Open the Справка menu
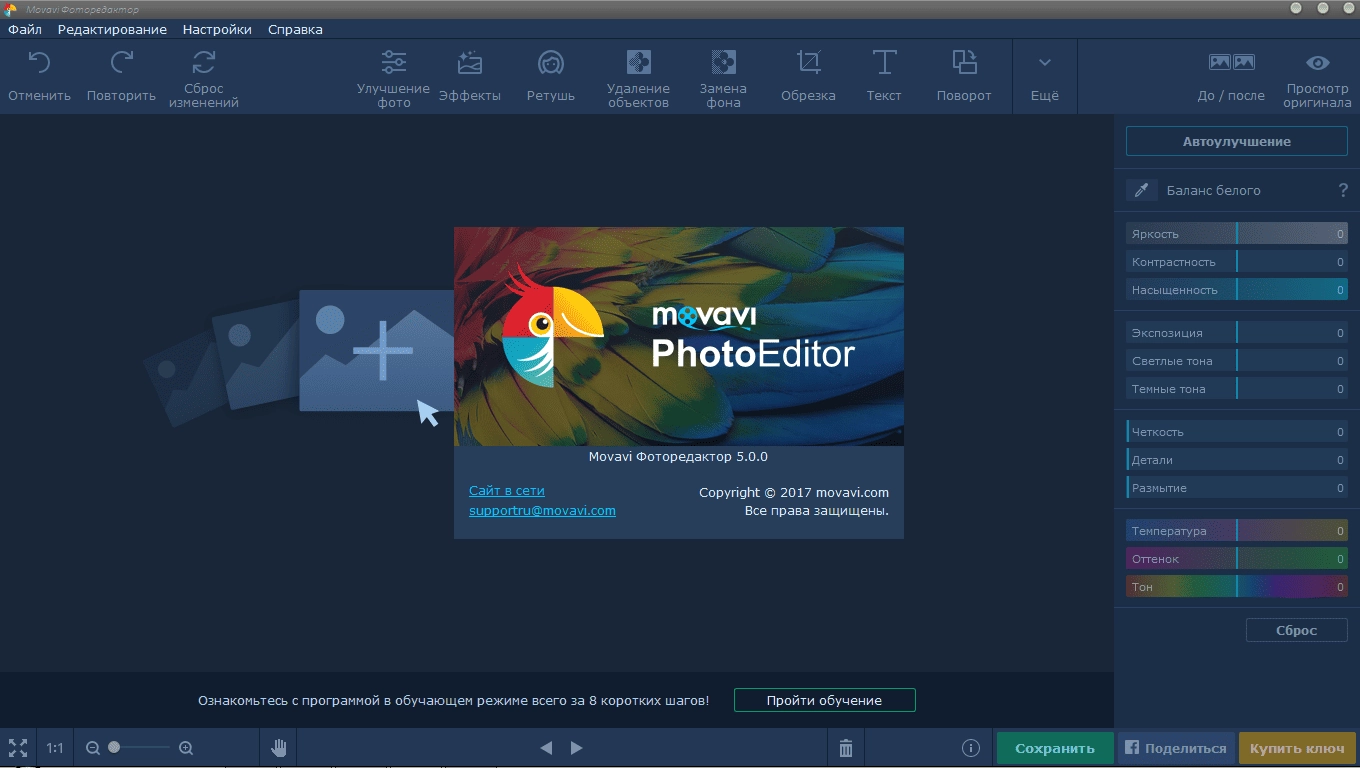1360x768 pixels. pos(295,29)
